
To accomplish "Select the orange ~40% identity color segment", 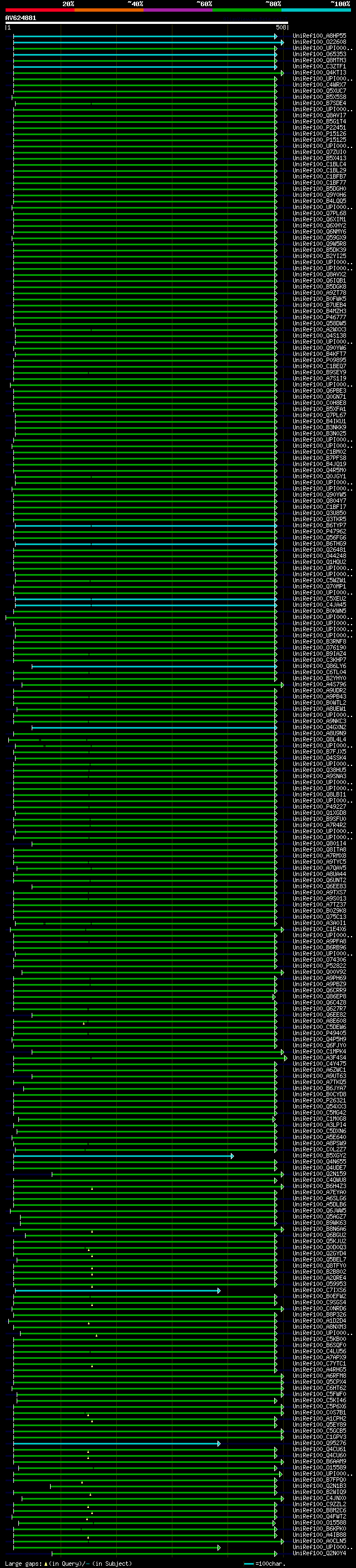I will coord(109,10).
